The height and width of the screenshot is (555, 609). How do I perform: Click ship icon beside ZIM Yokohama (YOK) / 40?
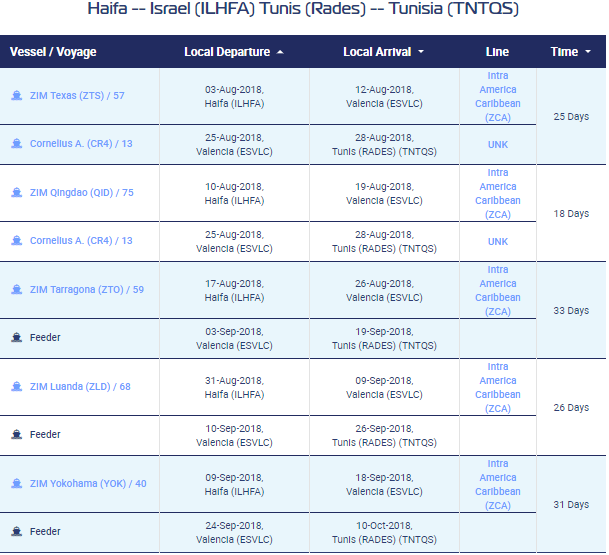tap(17, 484)
